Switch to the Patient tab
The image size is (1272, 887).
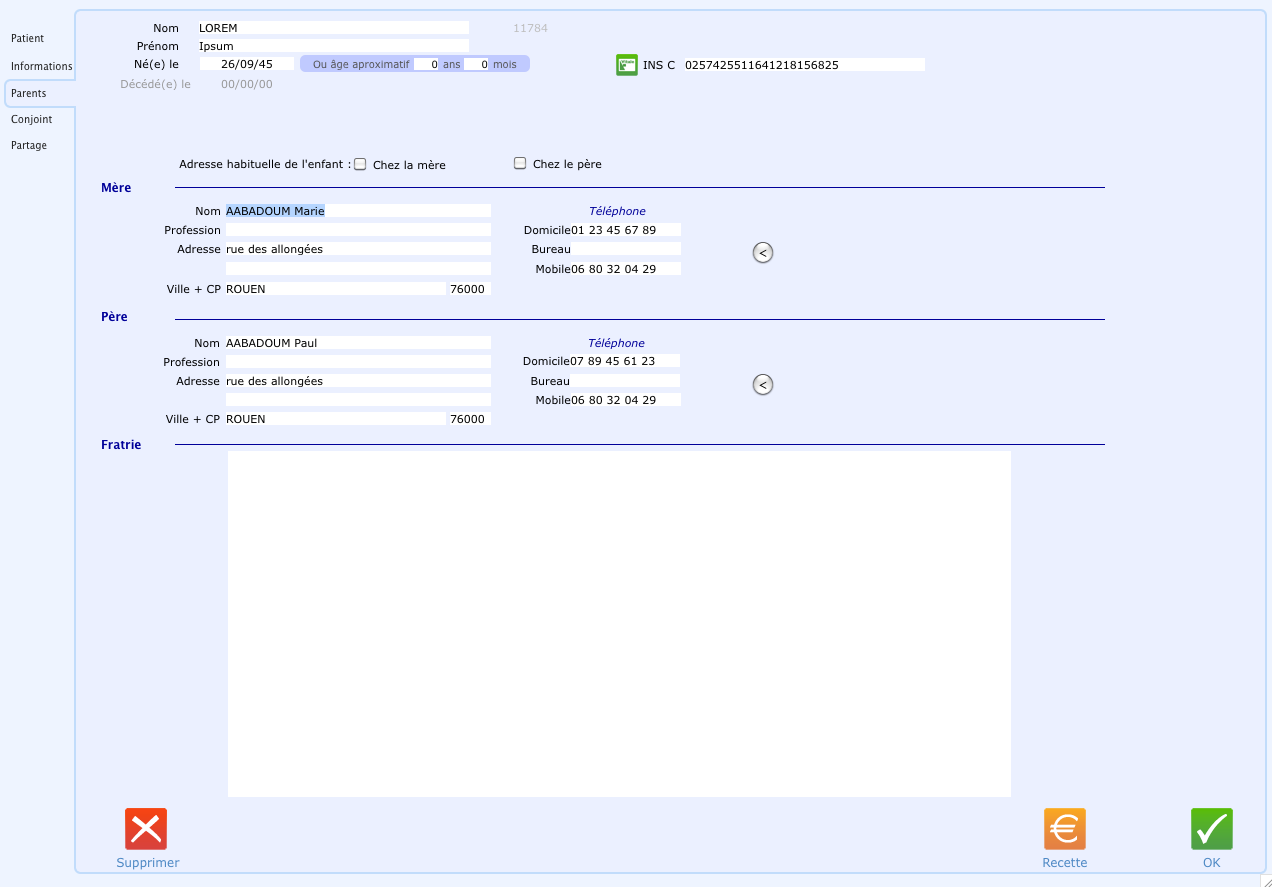click(28, 38)
